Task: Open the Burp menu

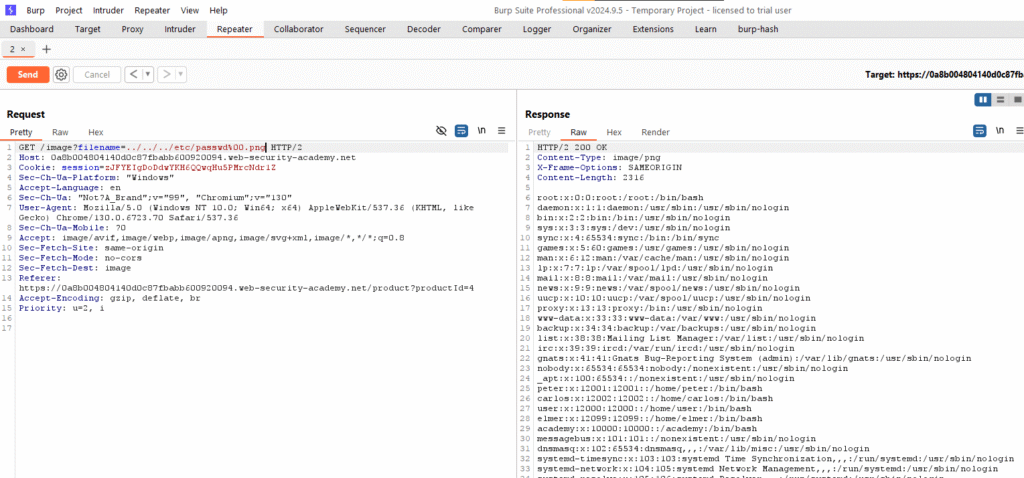Action: [x=36, y=10]
